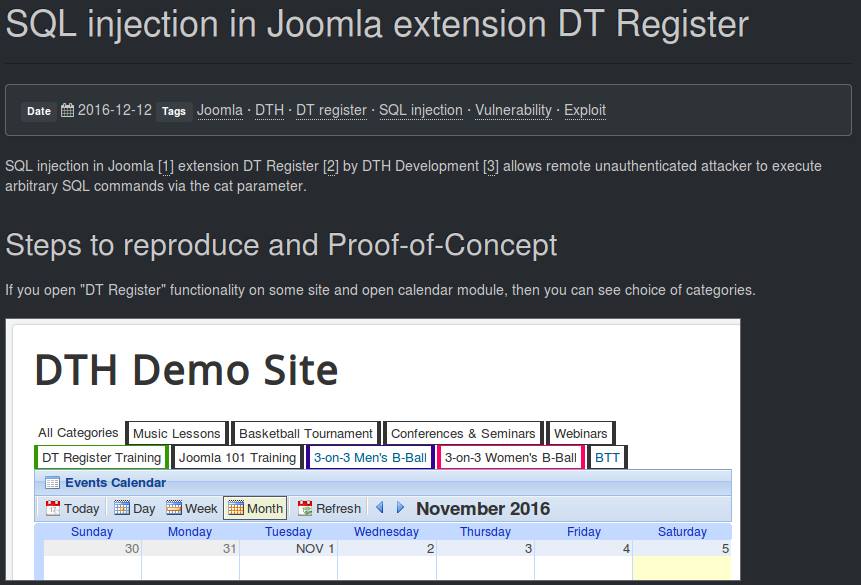Open the DT register tag link

coord(331,110)
